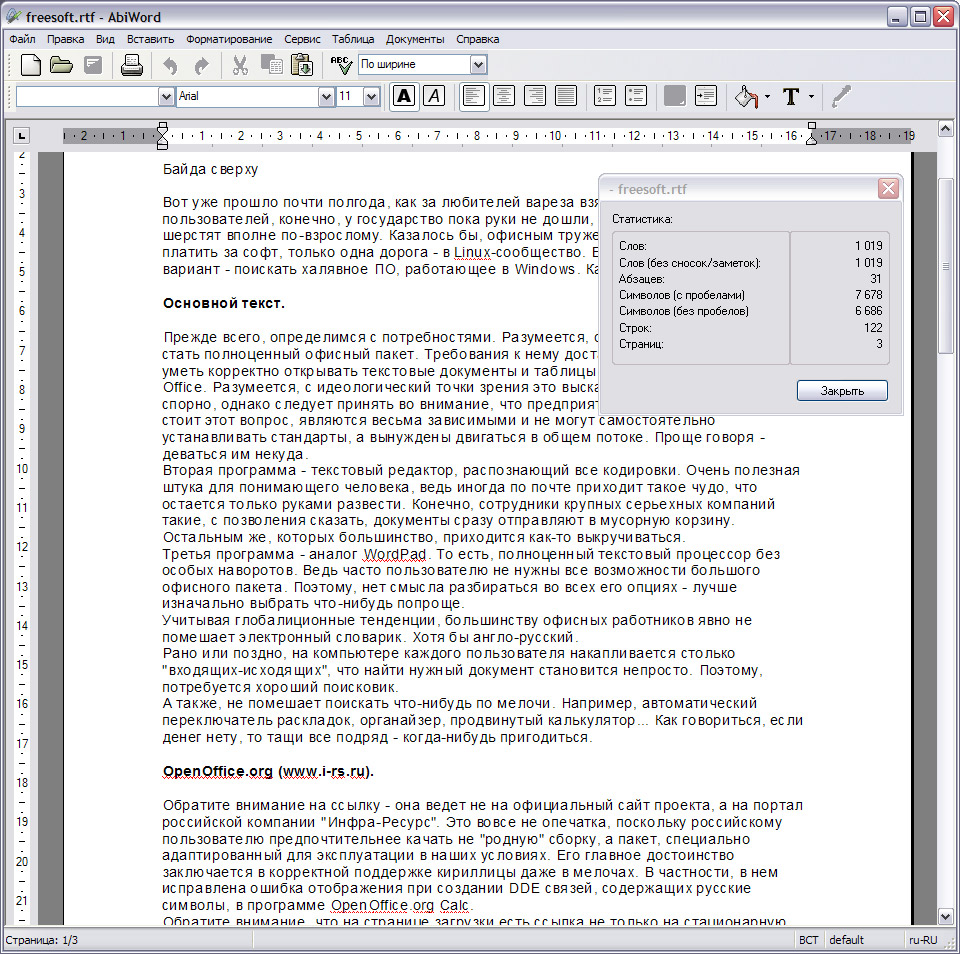Justify the paragraph text
Screen dimensions: 960x954
566,96
